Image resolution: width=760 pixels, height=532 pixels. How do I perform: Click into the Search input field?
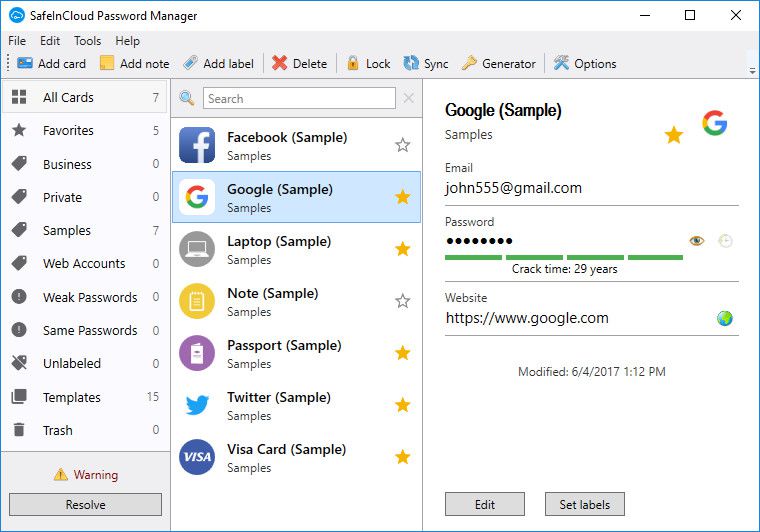pyautogui.click(x=298, y=98)
